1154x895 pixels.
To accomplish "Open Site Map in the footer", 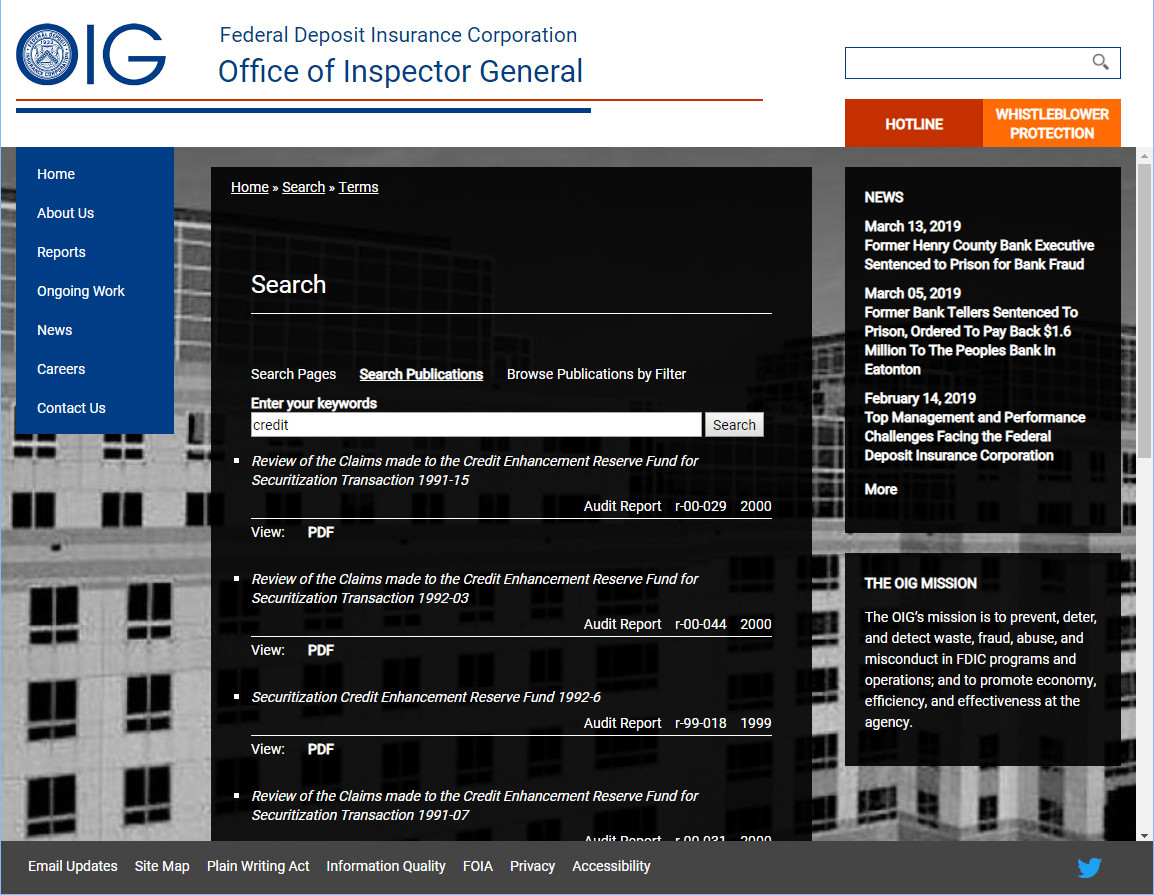I will click(x=162, y=866).
